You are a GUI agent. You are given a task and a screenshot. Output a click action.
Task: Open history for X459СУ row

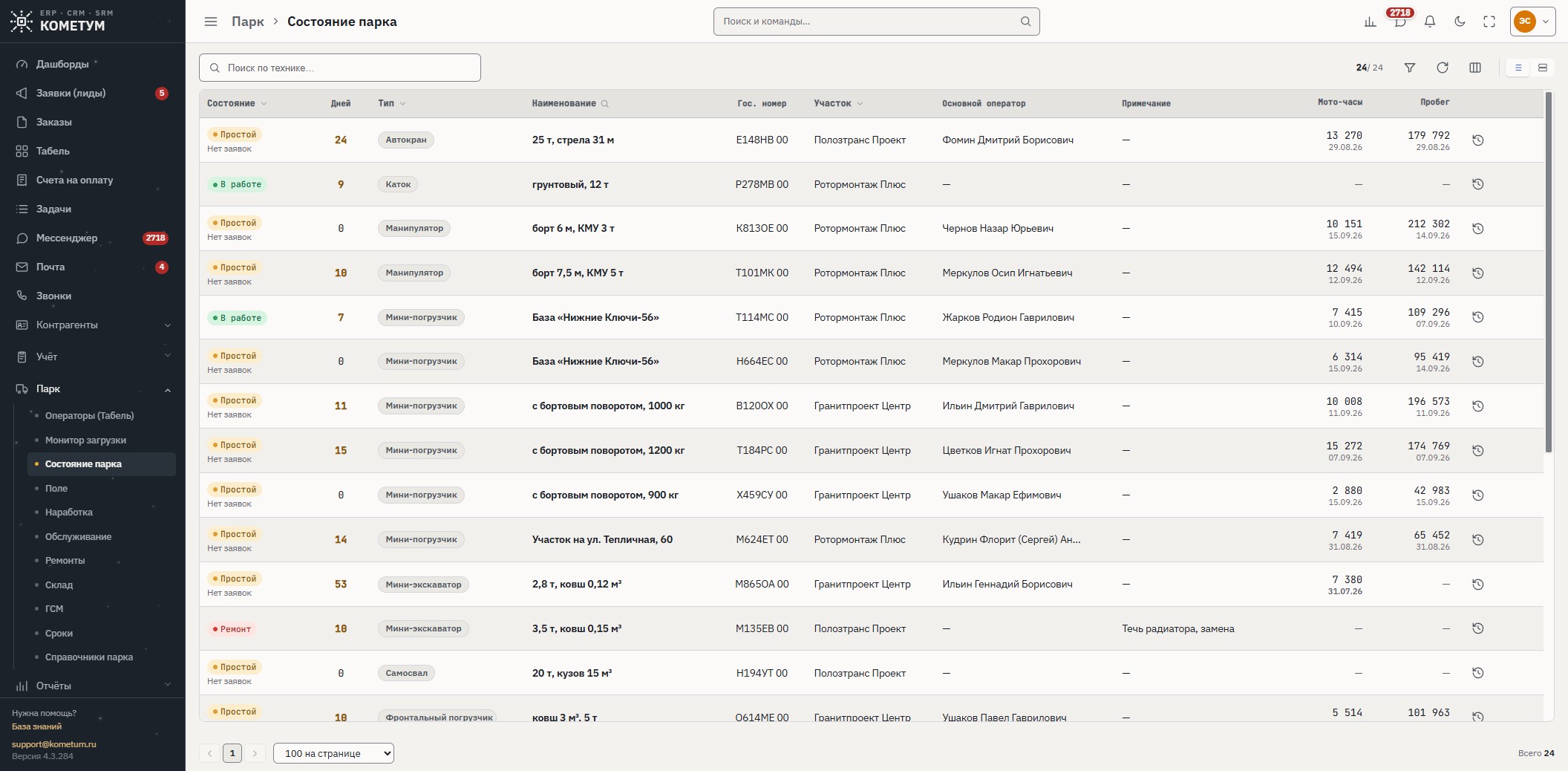tap(1478, 495)
